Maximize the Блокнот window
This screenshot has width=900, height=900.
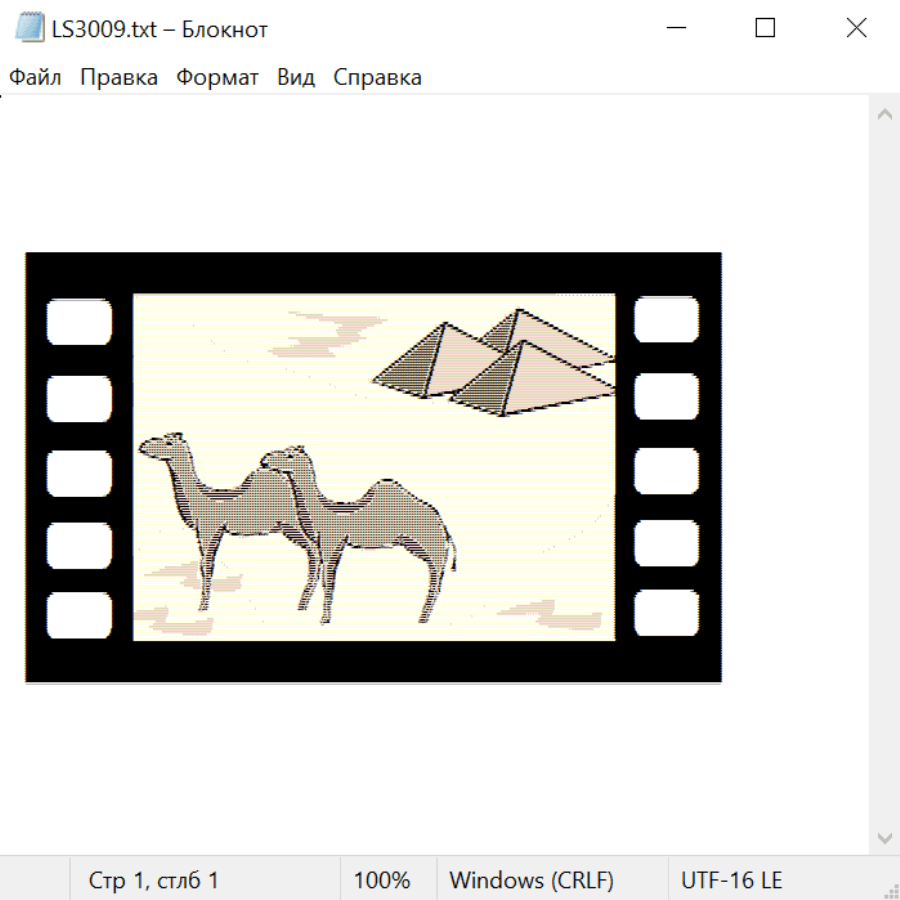(x=765, y=28)
